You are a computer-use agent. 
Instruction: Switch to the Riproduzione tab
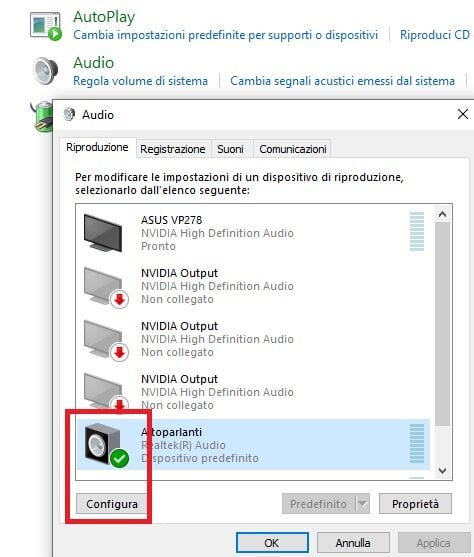click(x=98, y=147)
